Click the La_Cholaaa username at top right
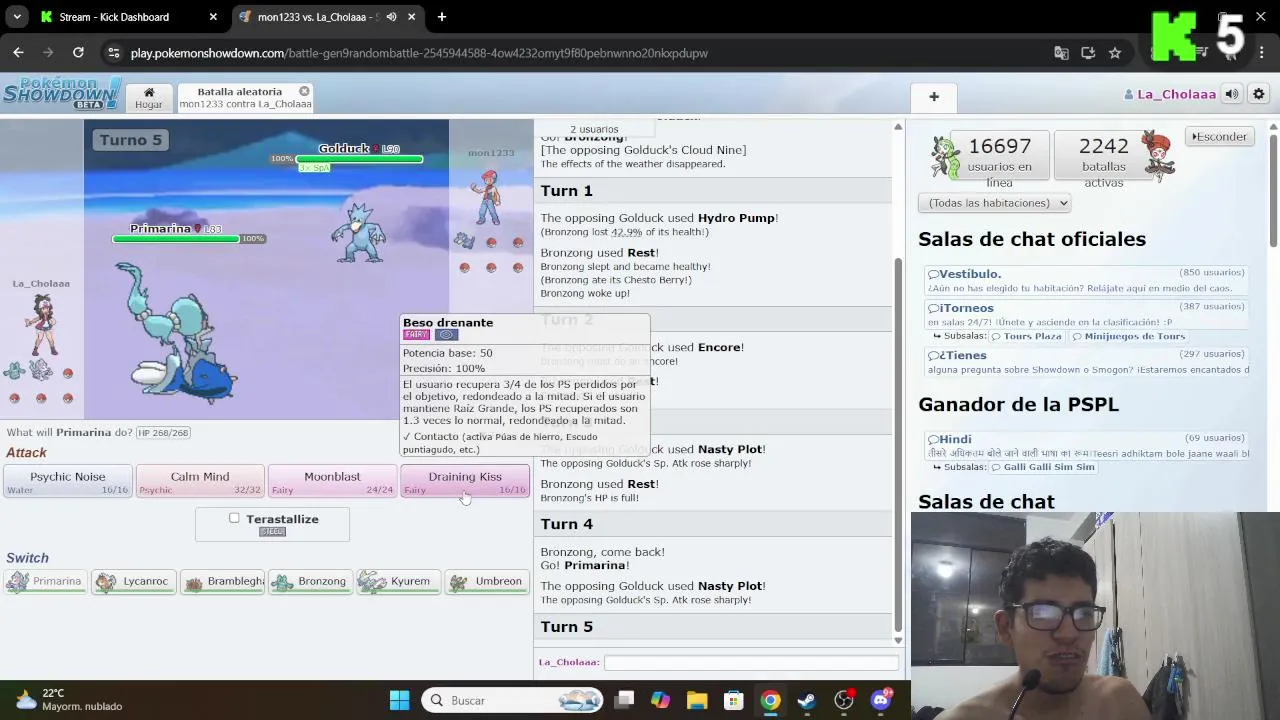Screen dimensions: 1280x720 point(1170,94)
